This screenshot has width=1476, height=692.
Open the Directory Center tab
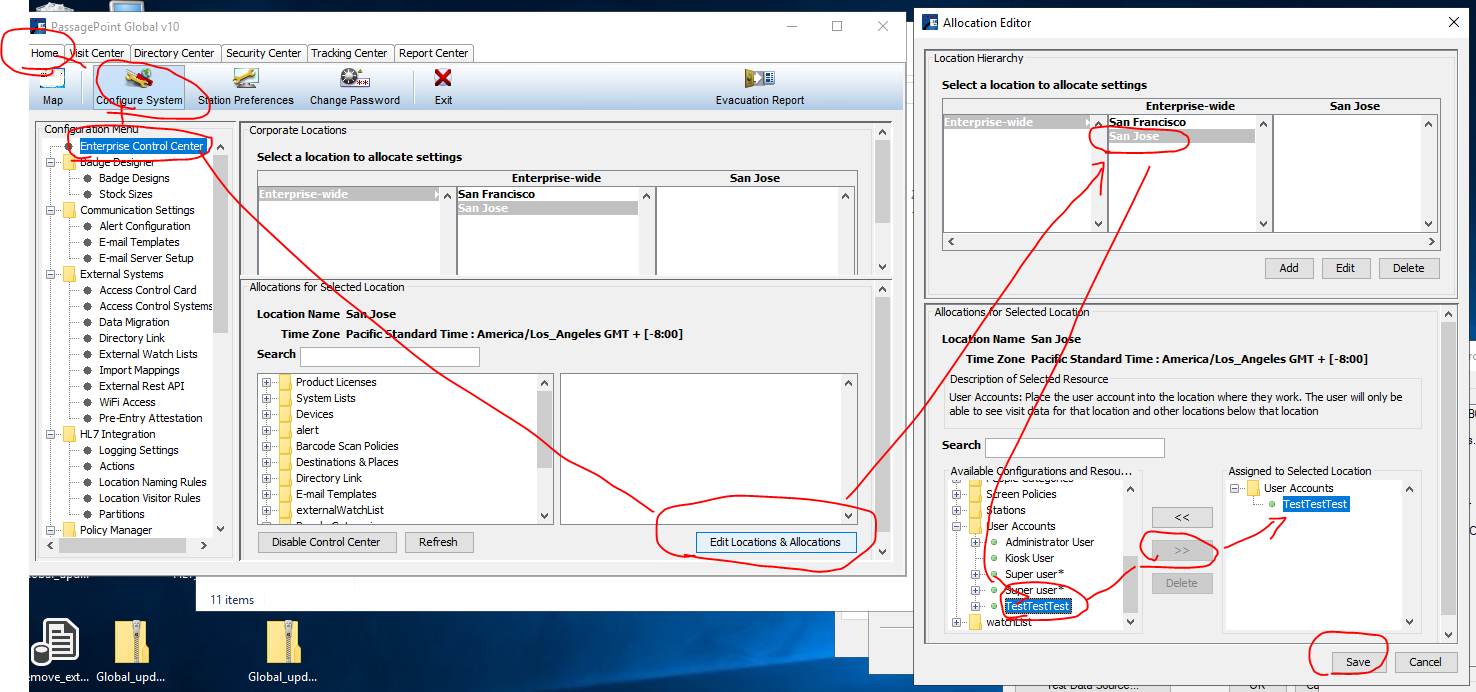point(174,53)
